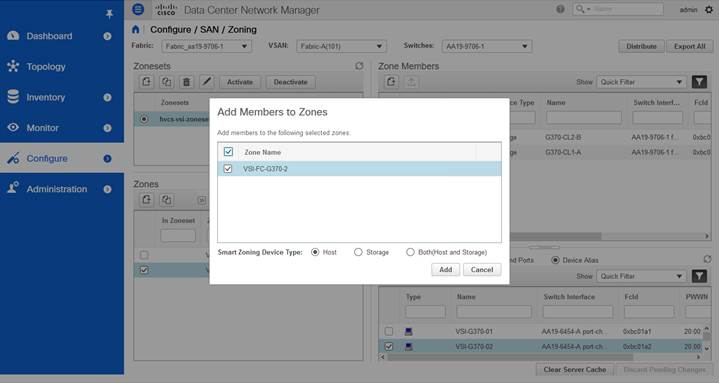
Task: Refresh the Zonesets panel
Action: 359,66
